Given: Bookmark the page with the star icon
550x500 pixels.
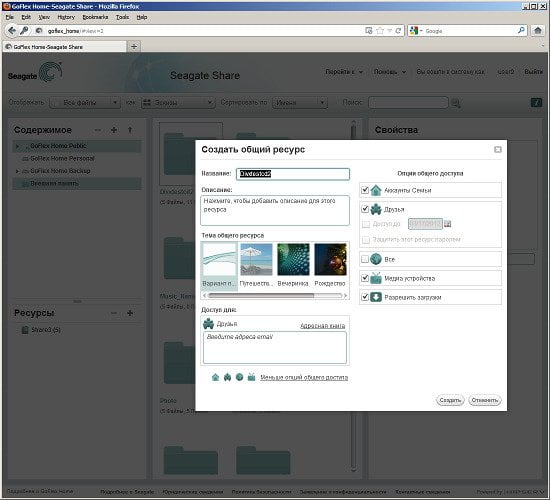Looking at the screenshot, I should click(380, 31).
